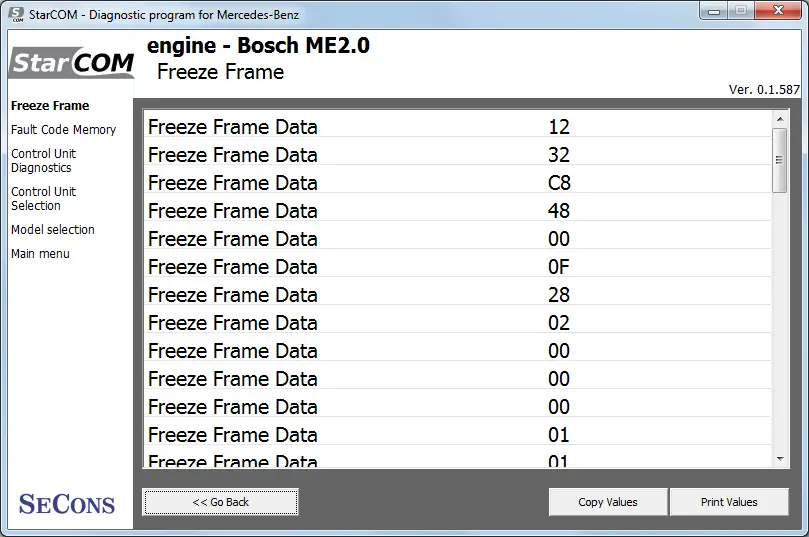The width and height of the screenshot is (809, 537).
Task: Click the StarCOM logo in header
Action: 72,63
